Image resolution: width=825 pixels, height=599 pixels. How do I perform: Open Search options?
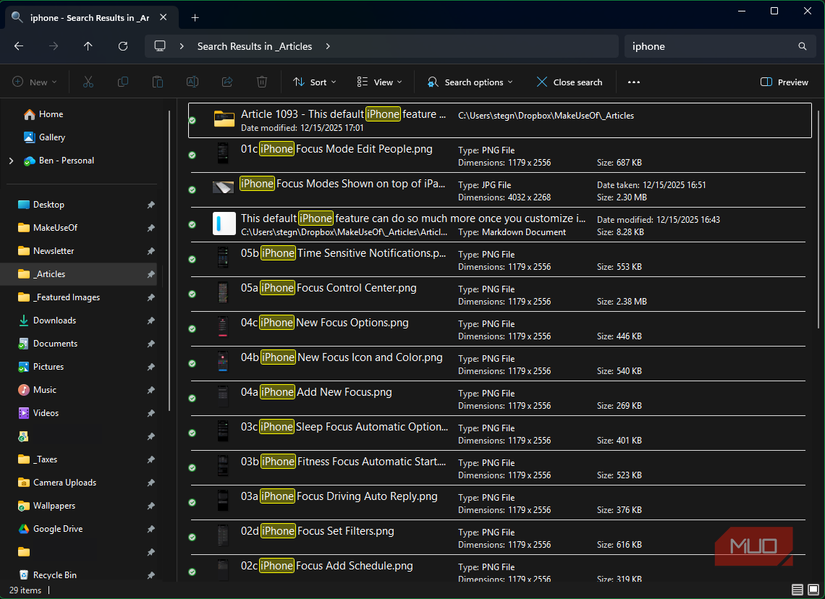pos(466,82)
